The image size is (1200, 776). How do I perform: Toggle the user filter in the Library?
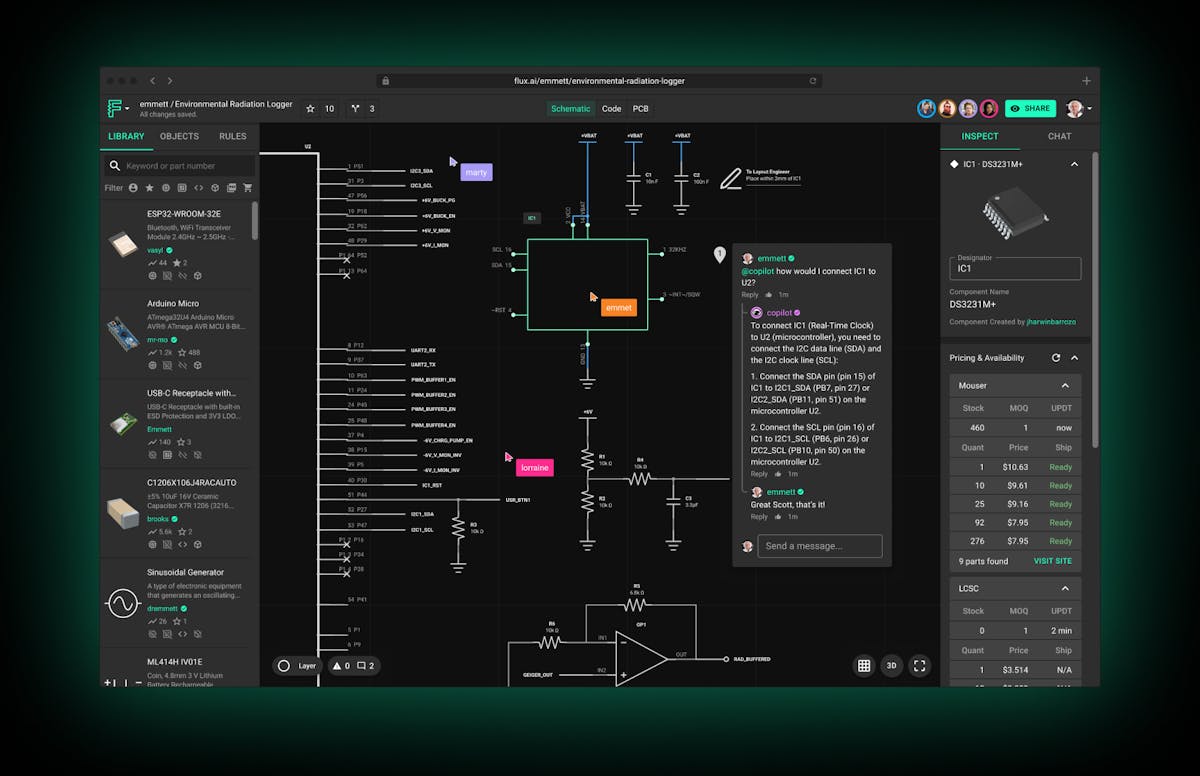coord(133,187)
